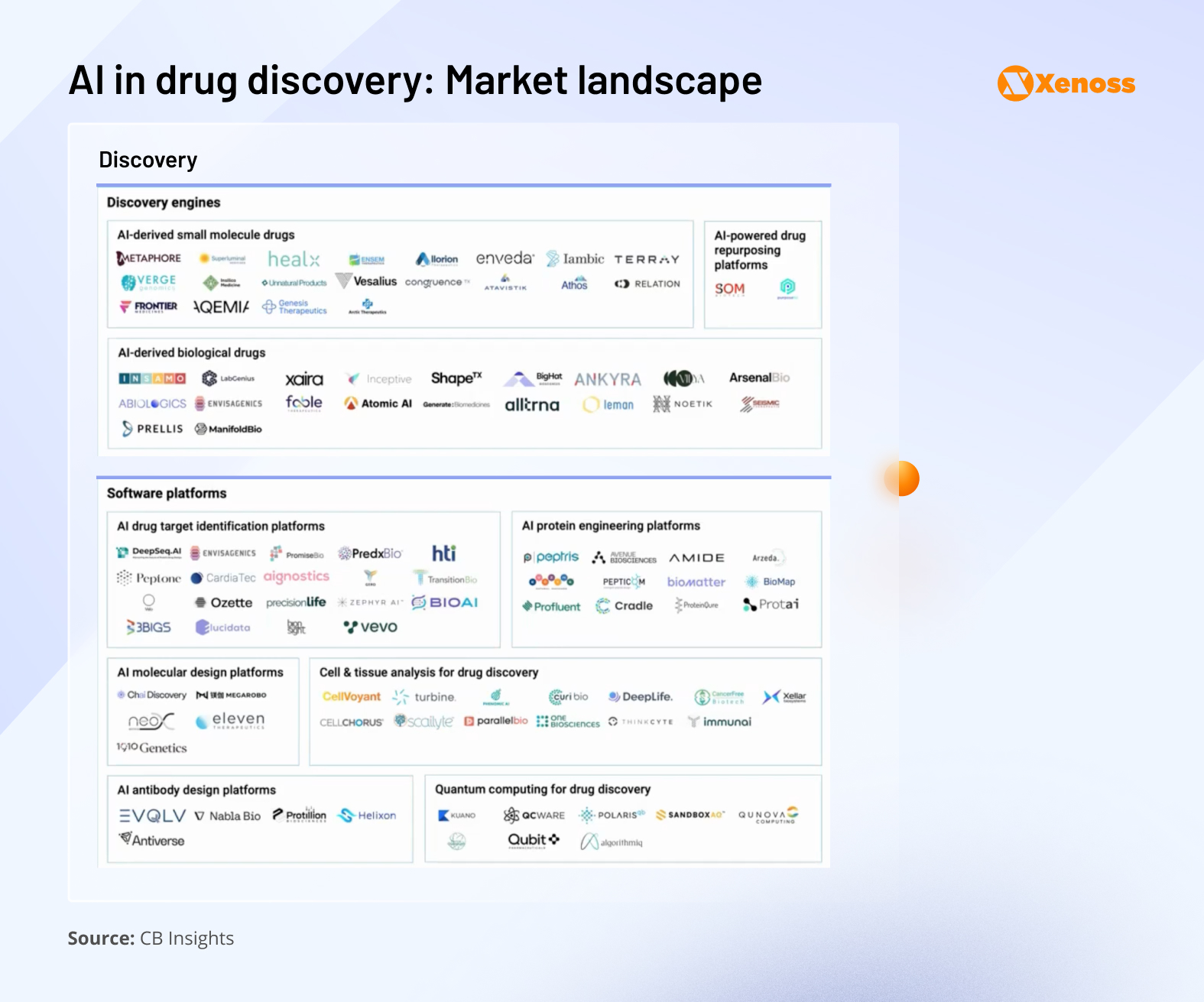
Task: Select the precisionlife logo
Action: (x=296, y=602)
